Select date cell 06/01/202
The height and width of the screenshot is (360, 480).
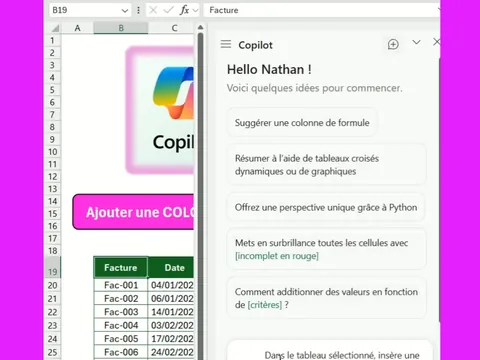(x=171, y=298)
